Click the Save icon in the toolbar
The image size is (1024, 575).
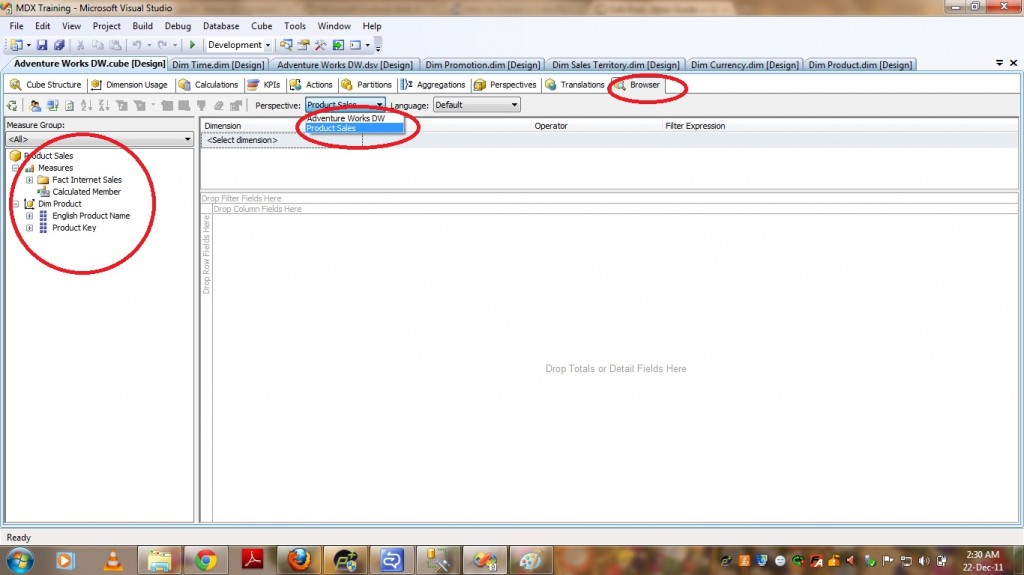(x=44, y=45)
